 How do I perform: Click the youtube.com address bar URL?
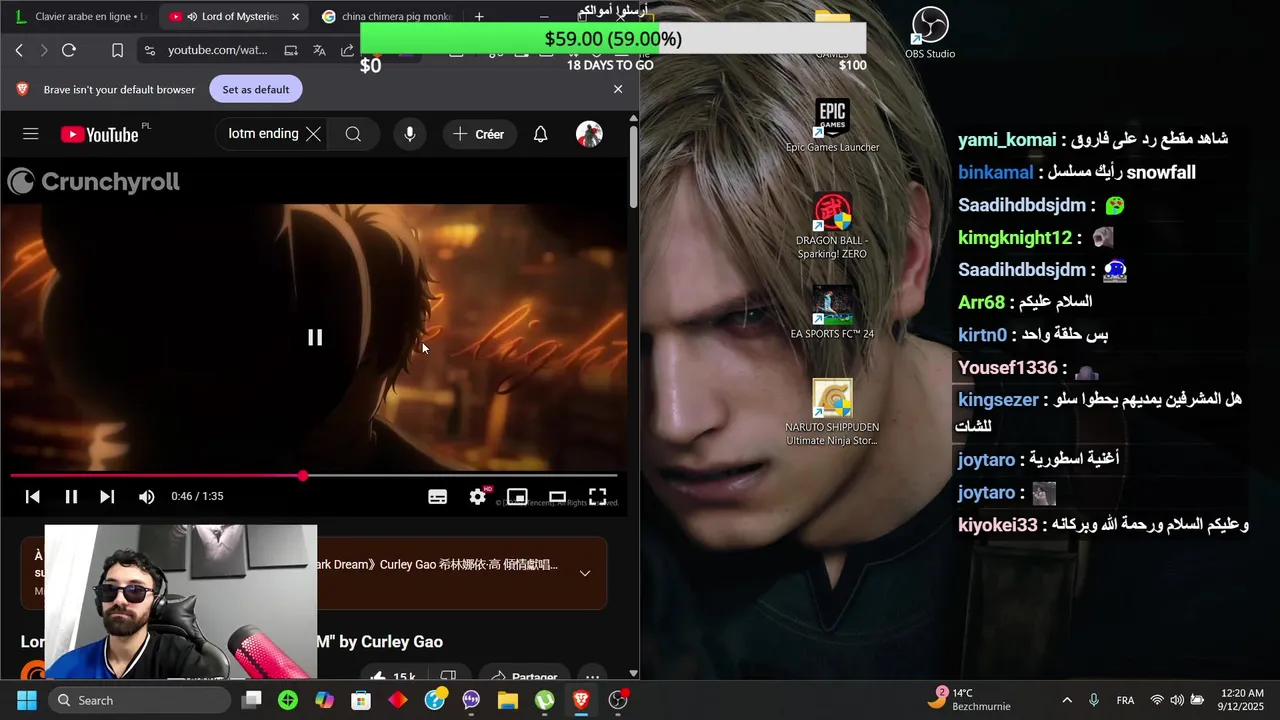(217, 50)
